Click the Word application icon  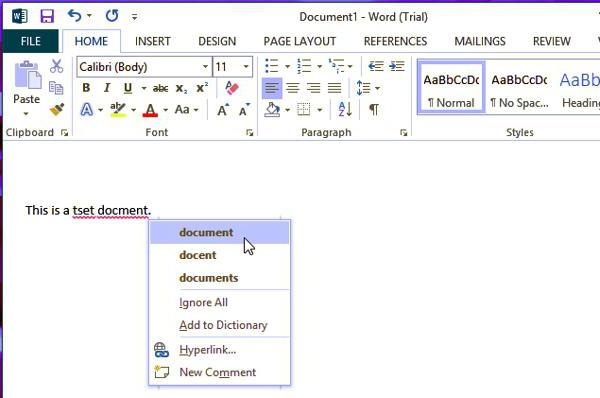pyautogui.click(x=19, y=16)
